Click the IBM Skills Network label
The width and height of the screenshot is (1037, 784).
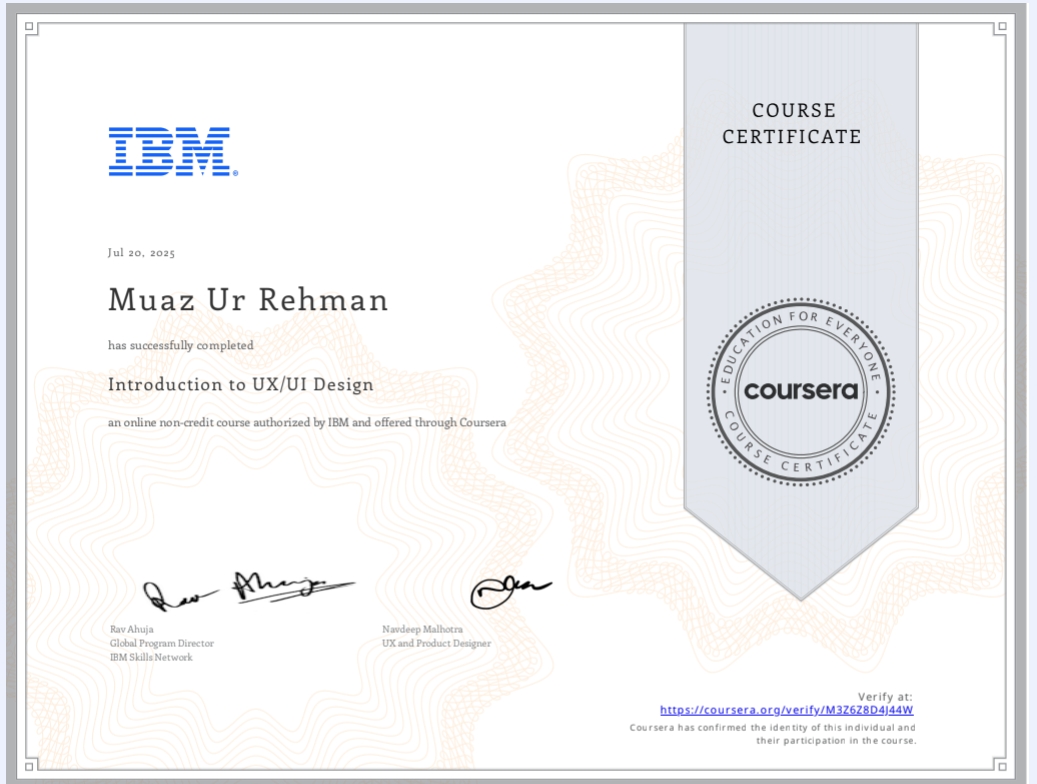pyautogui.click(x=152, y=657)
